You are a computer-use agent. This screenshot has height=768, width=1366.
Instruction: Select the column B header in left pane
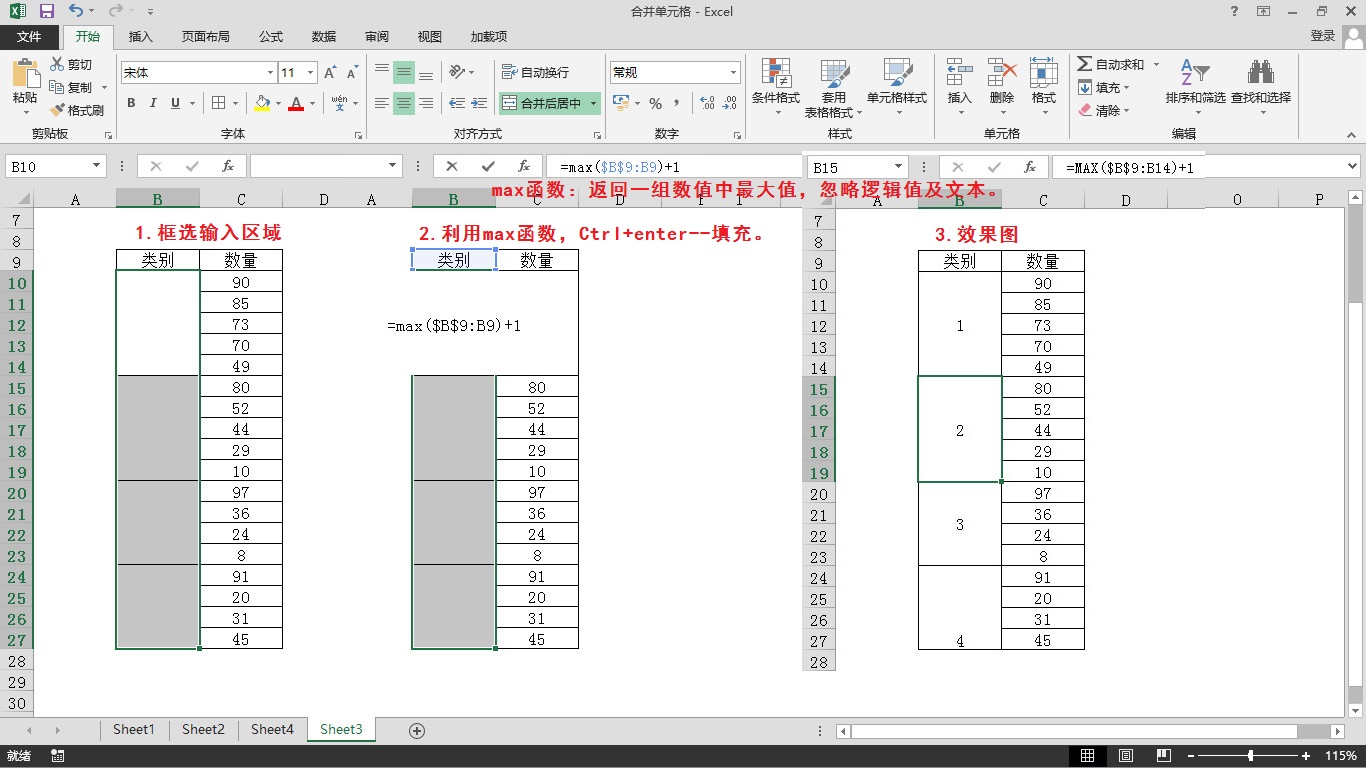(157, 200)
